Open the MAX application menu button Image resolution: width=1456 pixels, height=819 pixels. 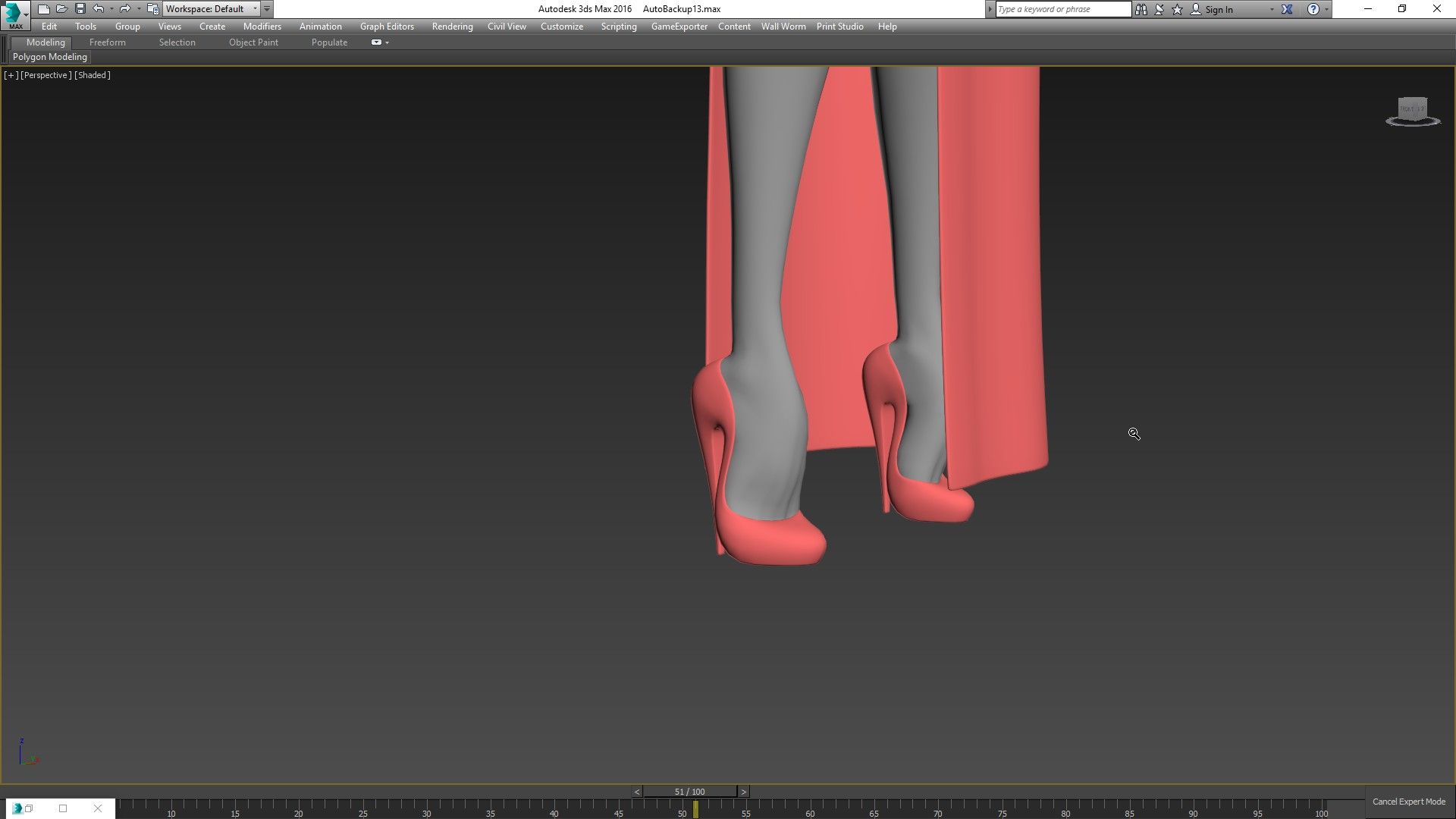point(14,14)
